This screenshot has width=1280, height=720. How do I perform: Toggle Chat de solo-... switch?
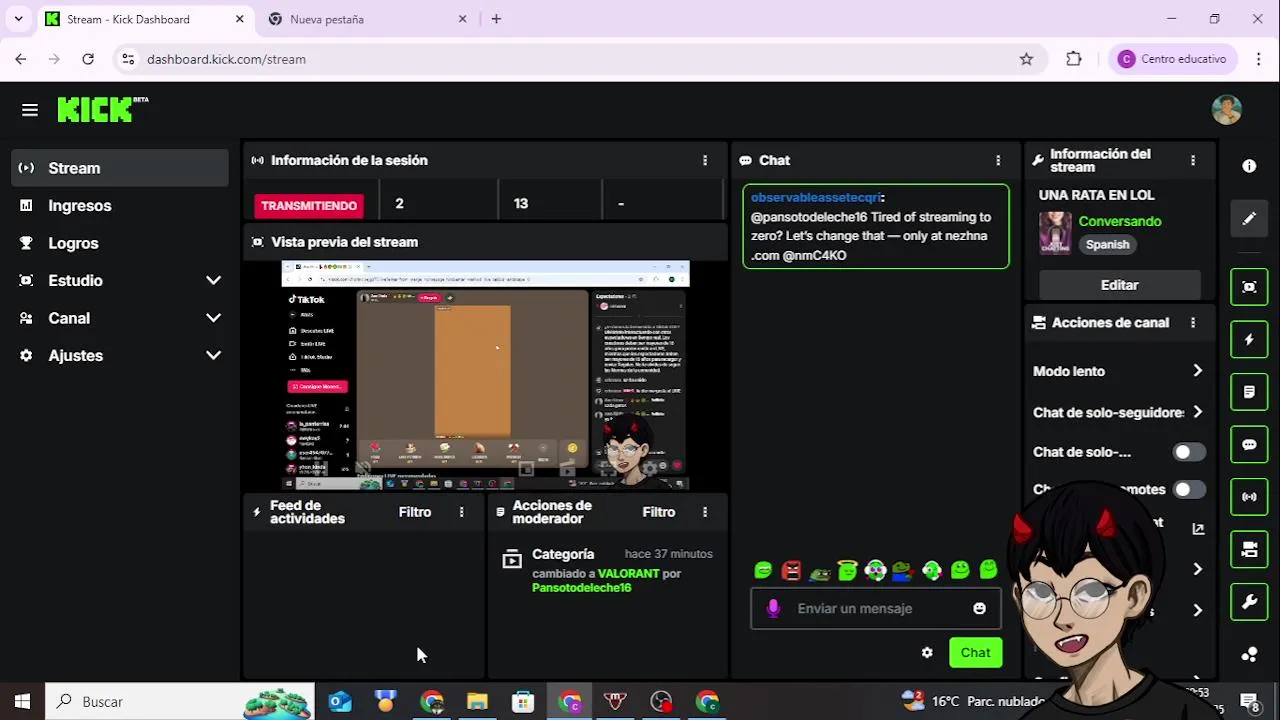pyautogui.click(x=1188, y=452)
